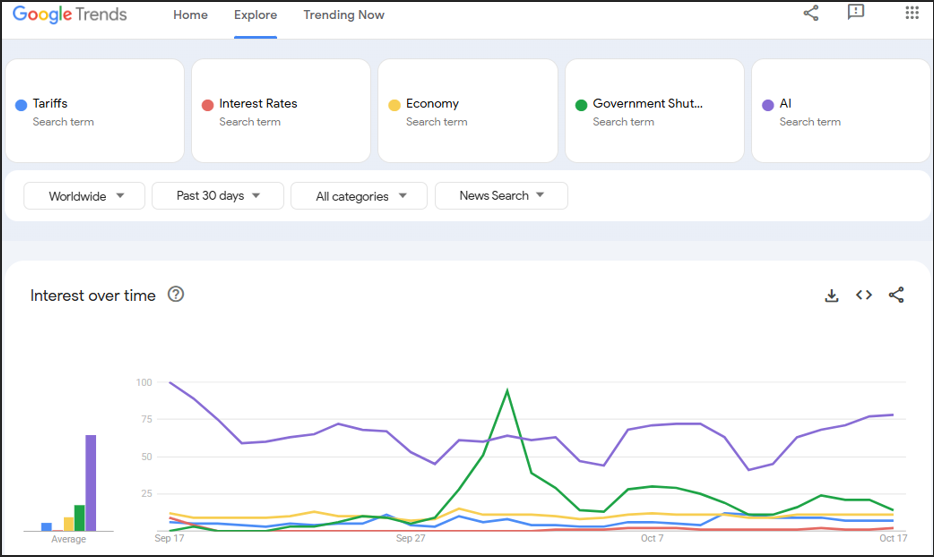Open the send feedback icon
934x557 pixels.
tap(856, 13)
